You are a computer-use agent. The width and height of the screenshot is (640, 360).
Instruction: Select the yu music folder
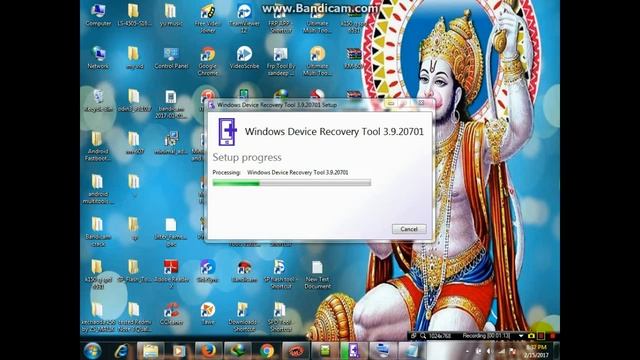(x=171, y=16)
